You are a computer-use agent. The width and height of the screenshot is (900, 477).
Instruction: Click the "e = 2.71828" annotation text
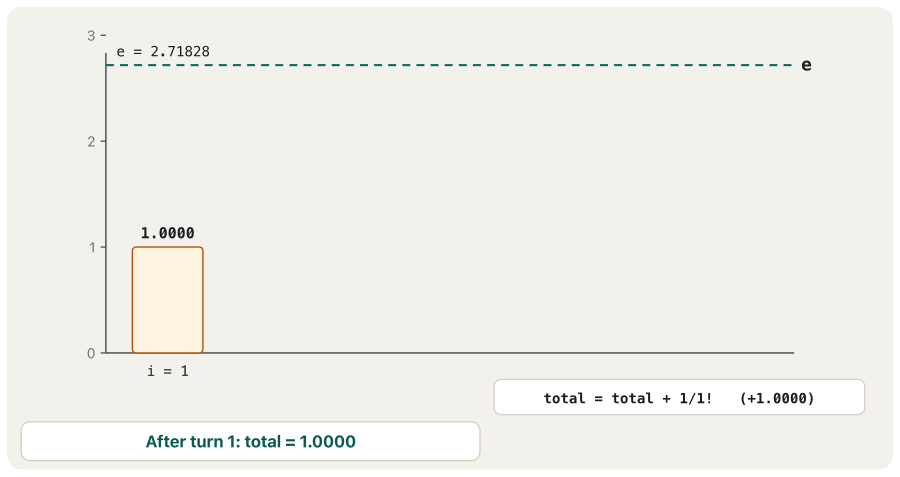[163, 52]
